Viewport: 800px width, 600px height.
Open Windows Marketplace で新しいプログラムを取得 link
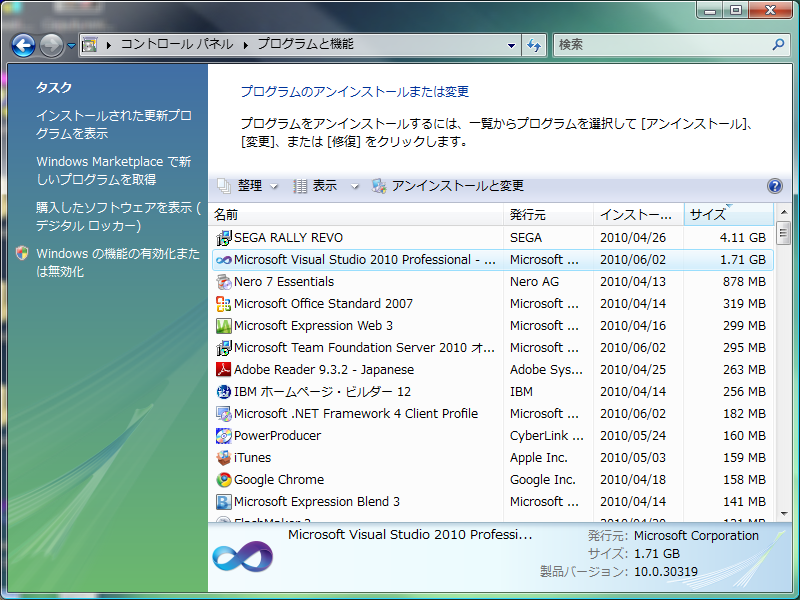(x=113, y=170)
